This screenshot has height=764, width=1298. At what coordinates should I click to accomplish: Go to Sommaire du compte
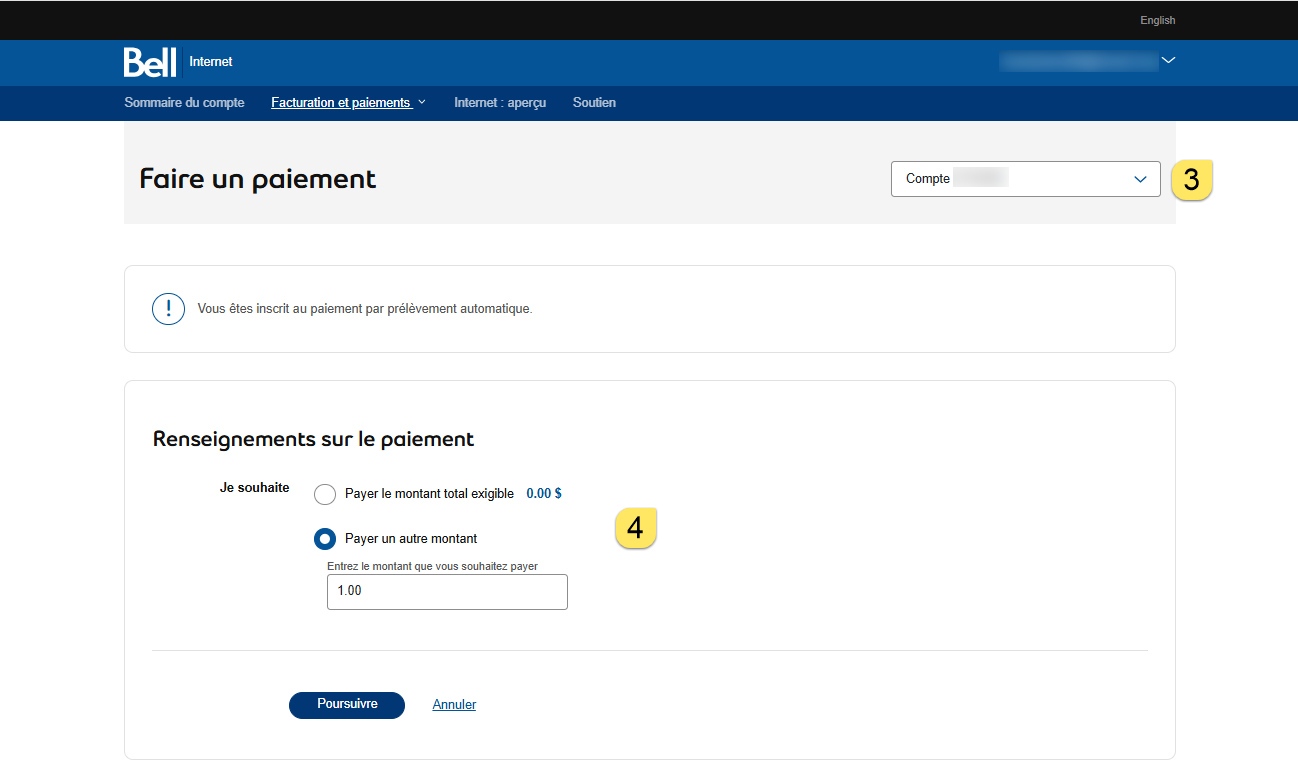[184, 103]
